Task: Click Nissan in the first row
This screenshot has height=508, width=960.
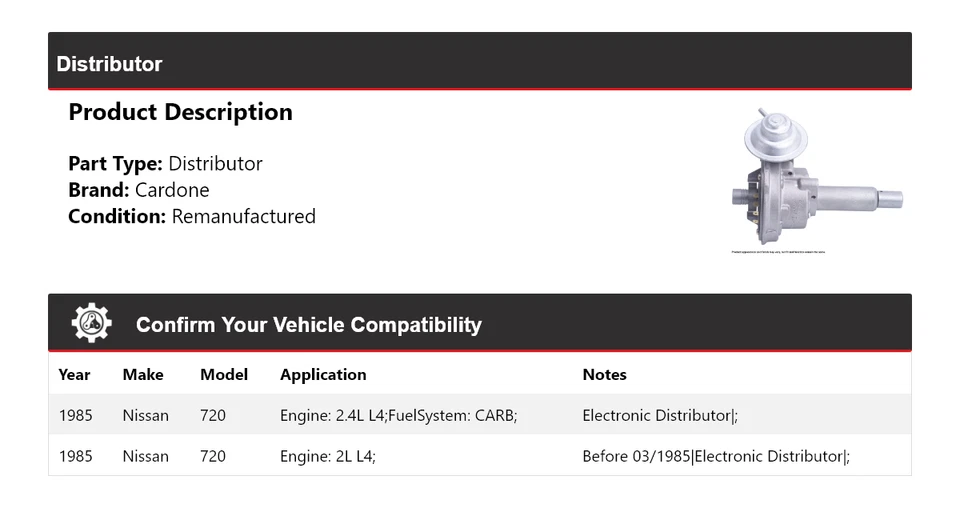Action: 145,415
